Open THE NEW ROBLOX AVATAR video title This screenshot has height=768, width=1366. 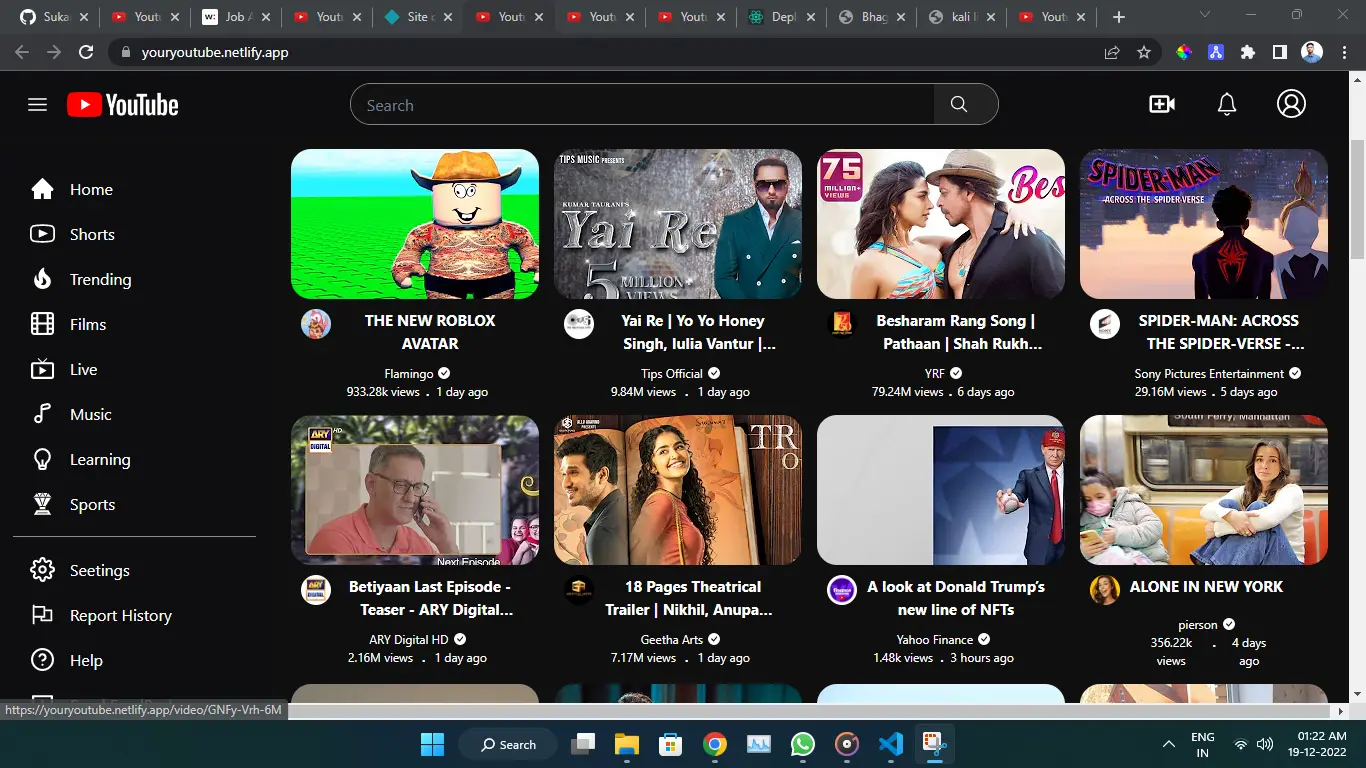(430, 332)
